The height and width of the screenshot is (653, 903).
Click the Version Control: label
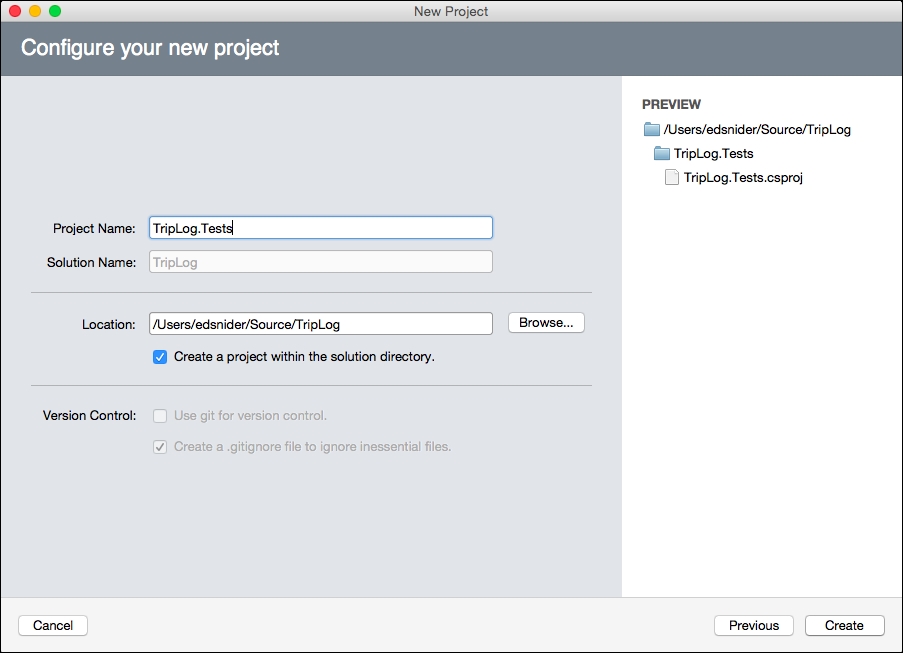click(89, 416)
